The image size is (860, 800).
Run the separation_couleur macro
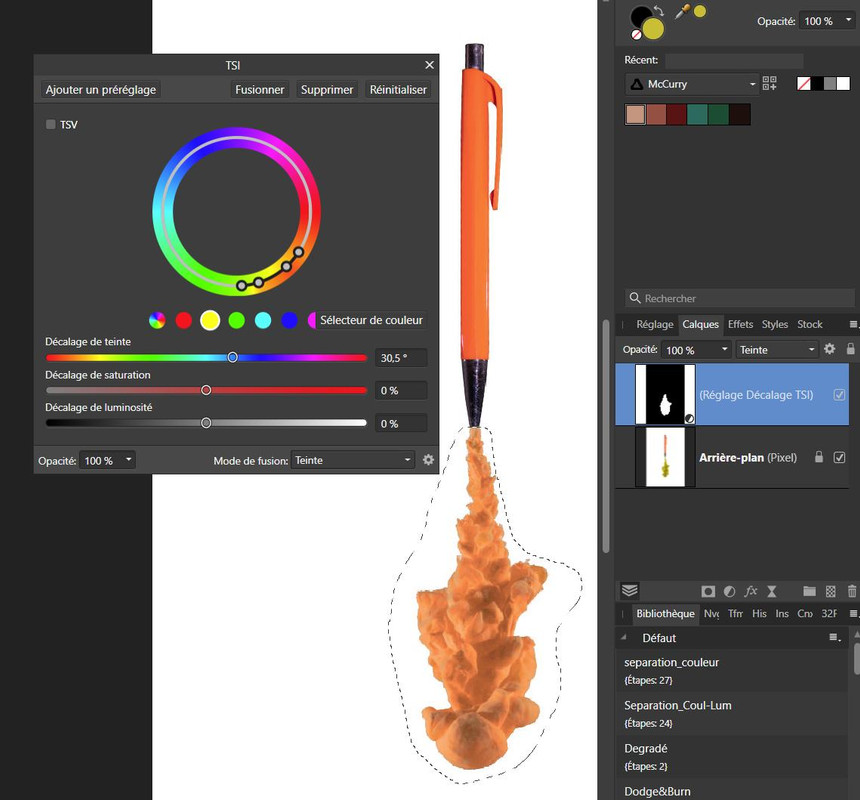click(732, 670)
